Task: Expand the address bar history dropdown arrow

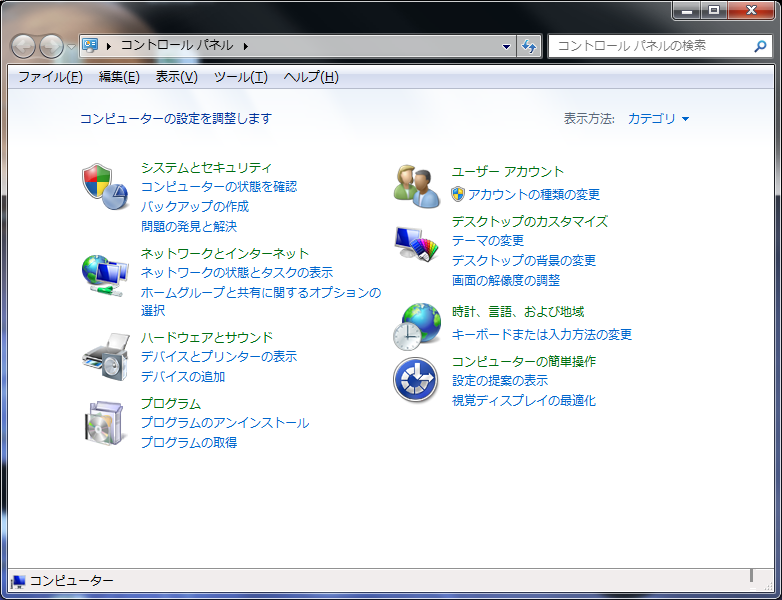Action: [506, 46]
